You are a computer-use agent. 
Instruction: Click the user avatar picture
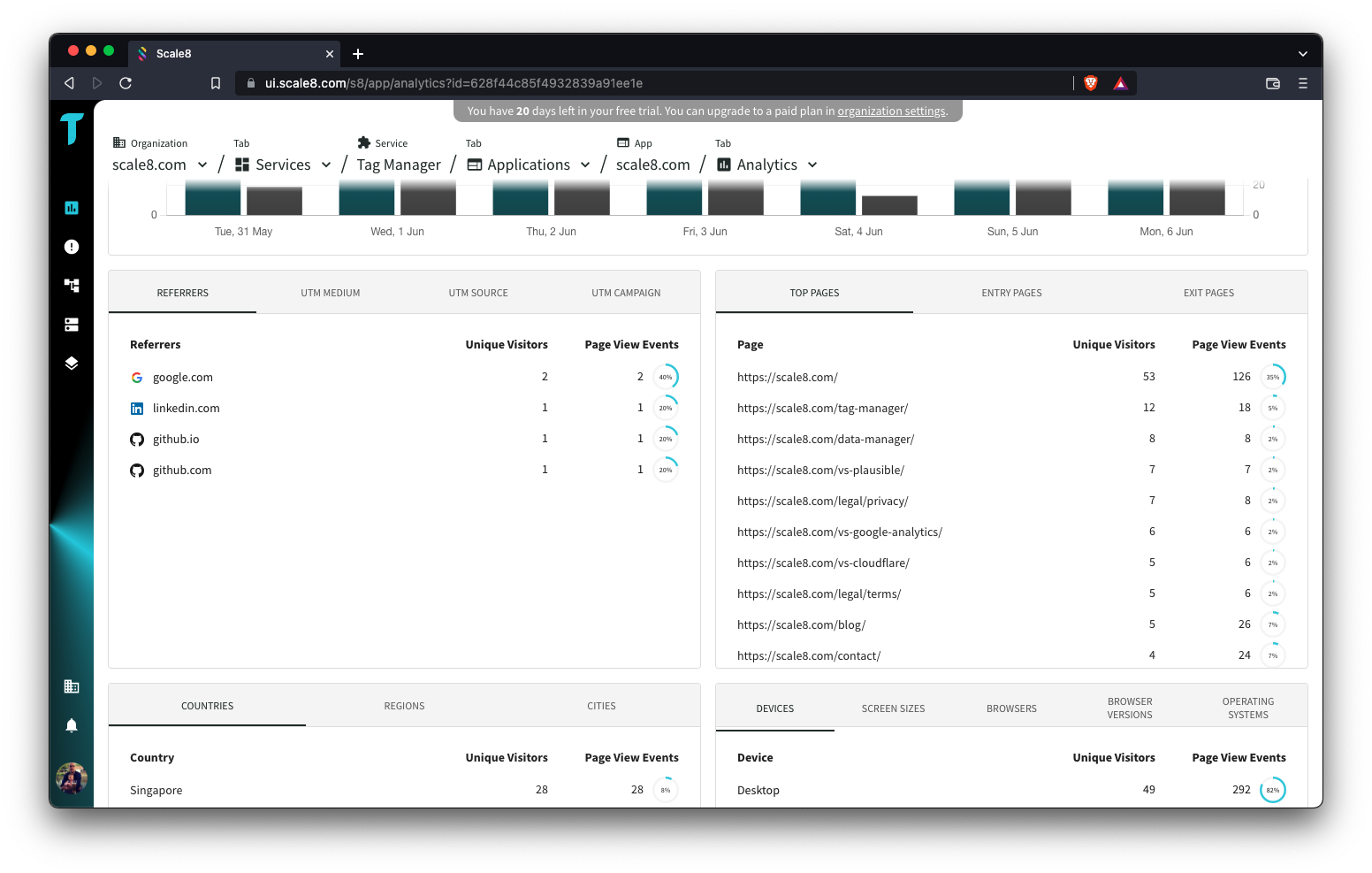click(72, 778)
